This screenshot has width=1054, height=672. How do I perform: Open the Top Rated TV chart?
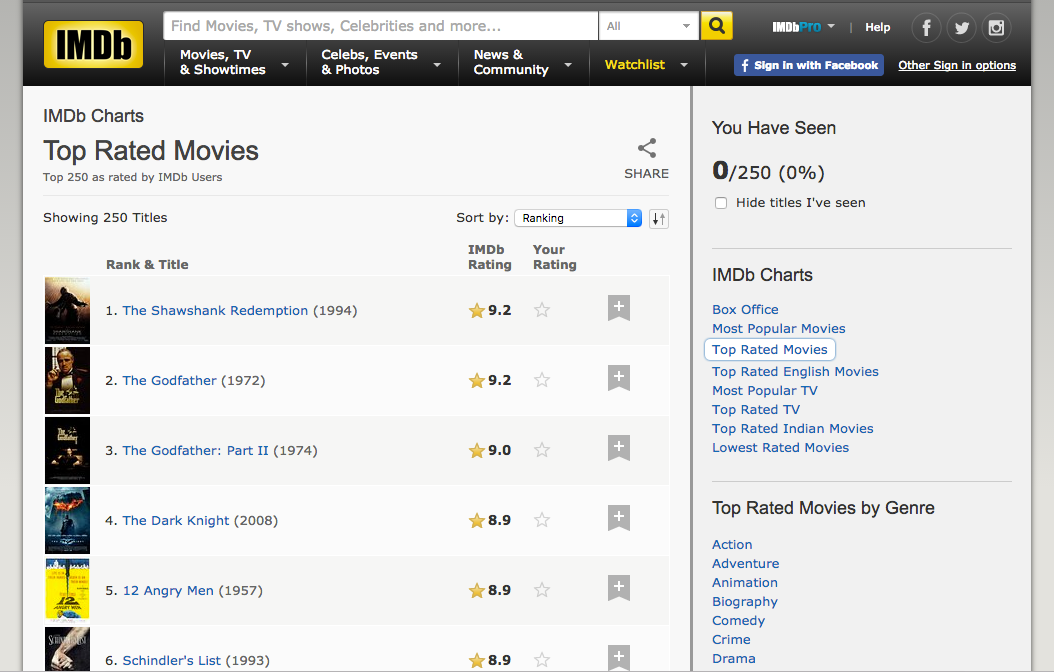pyautogui.click(x=756, y=409)
